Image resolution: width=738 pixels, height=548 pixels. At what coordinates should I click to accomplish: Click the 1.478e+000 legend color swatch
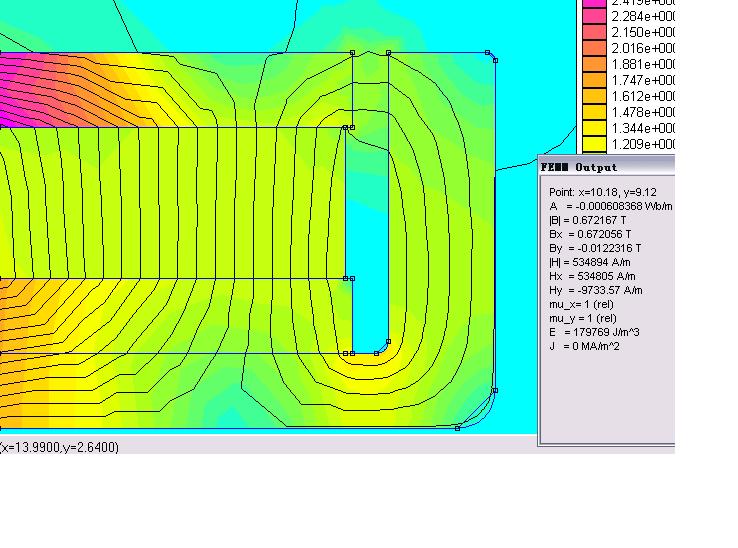point(594,112)
